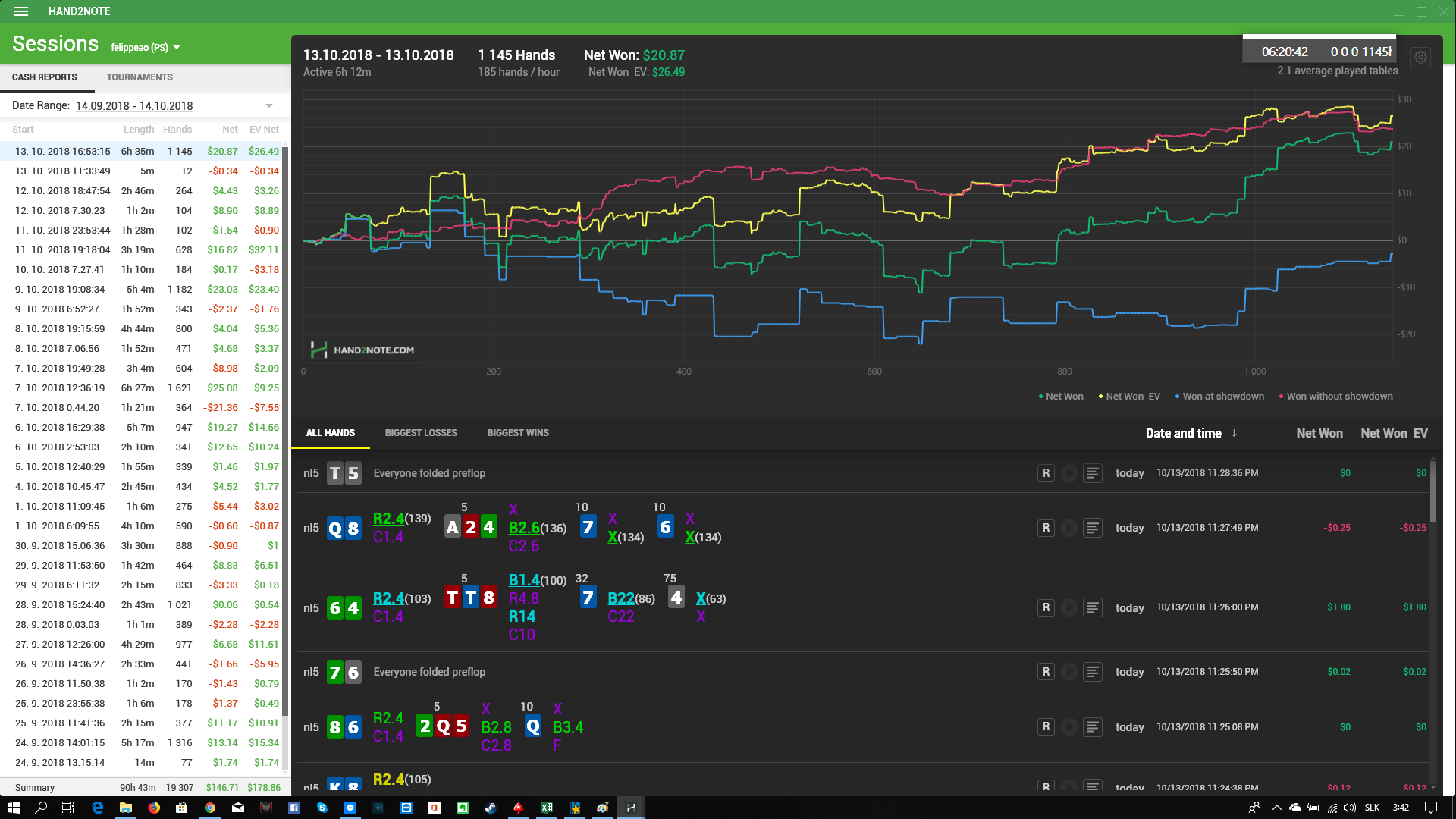This screenshot has height=819, width=1456.
Task: Play the 11:26:00 PM hand
Action: 1069,607
